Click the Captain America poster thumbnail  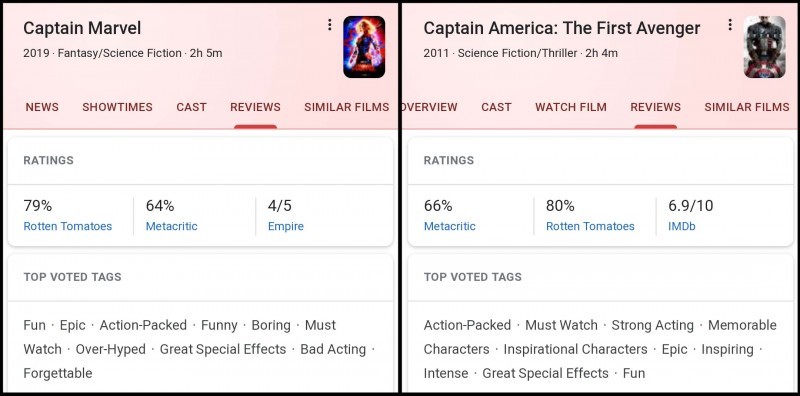coord(764,47)
